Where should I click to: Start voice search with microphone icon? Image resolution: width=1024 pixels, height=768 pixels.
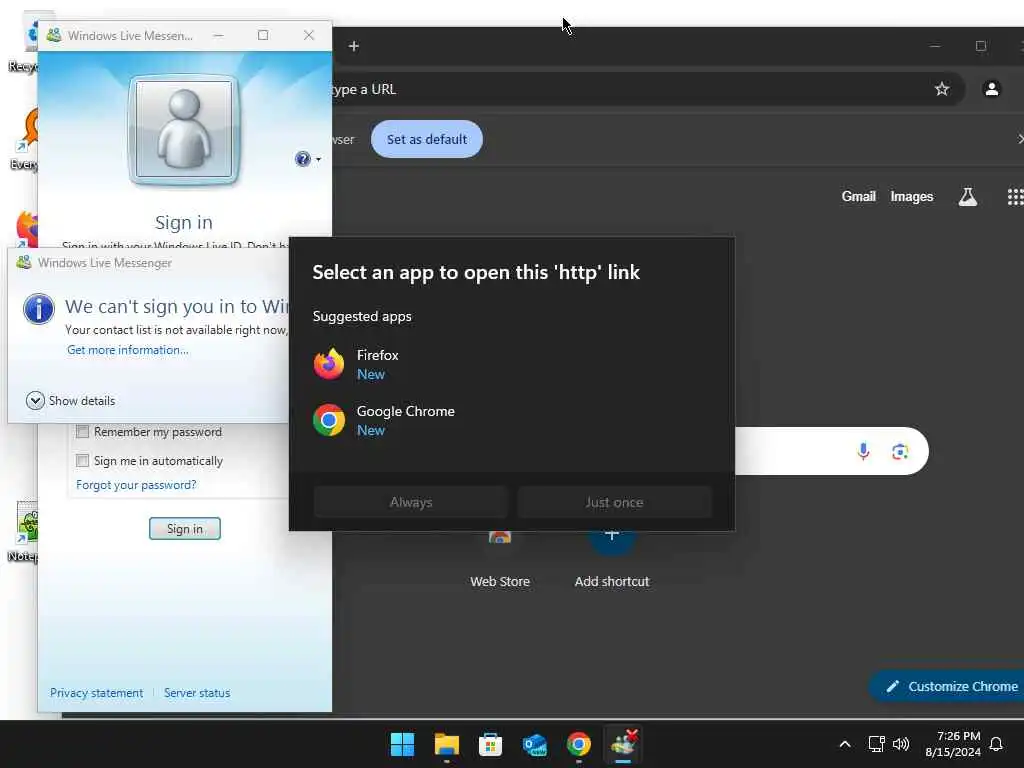[x=863, y=451]
